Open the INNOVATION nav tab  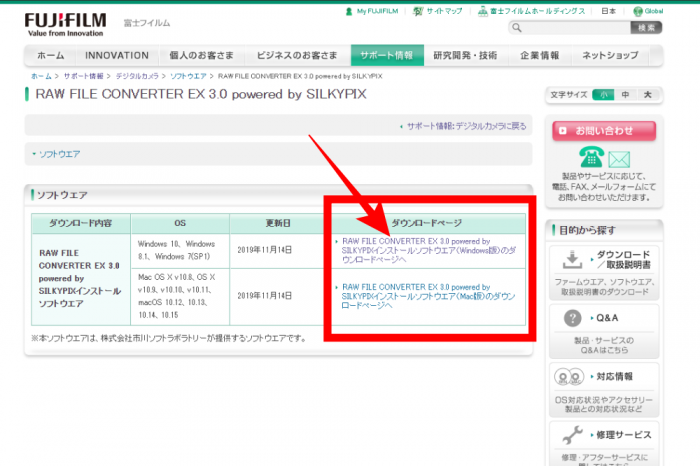coord(117,55)
